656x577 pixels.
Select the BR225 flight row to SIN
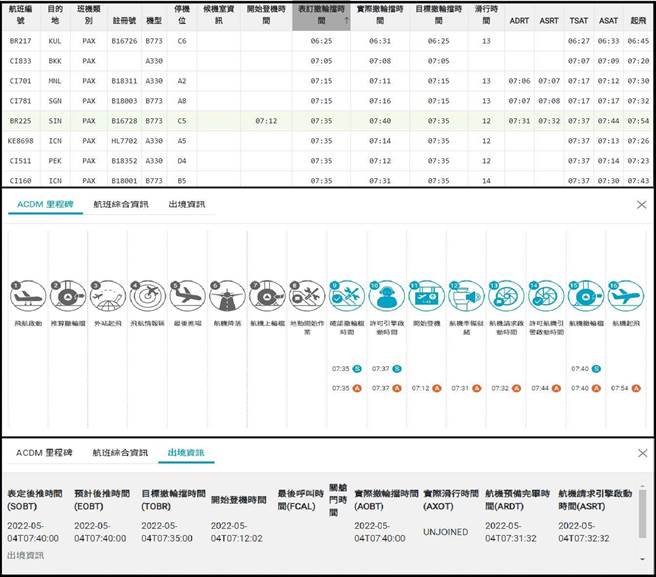click(300, 120)
